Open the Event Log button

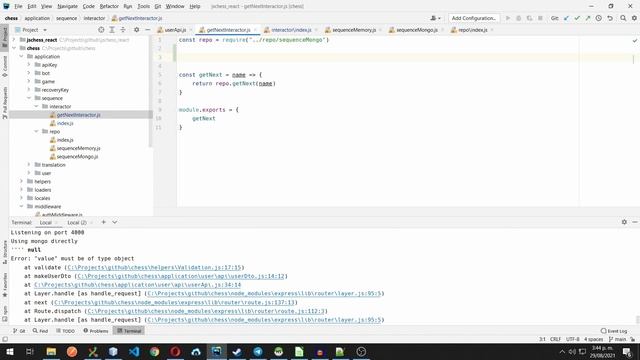(x=614, y=331)
